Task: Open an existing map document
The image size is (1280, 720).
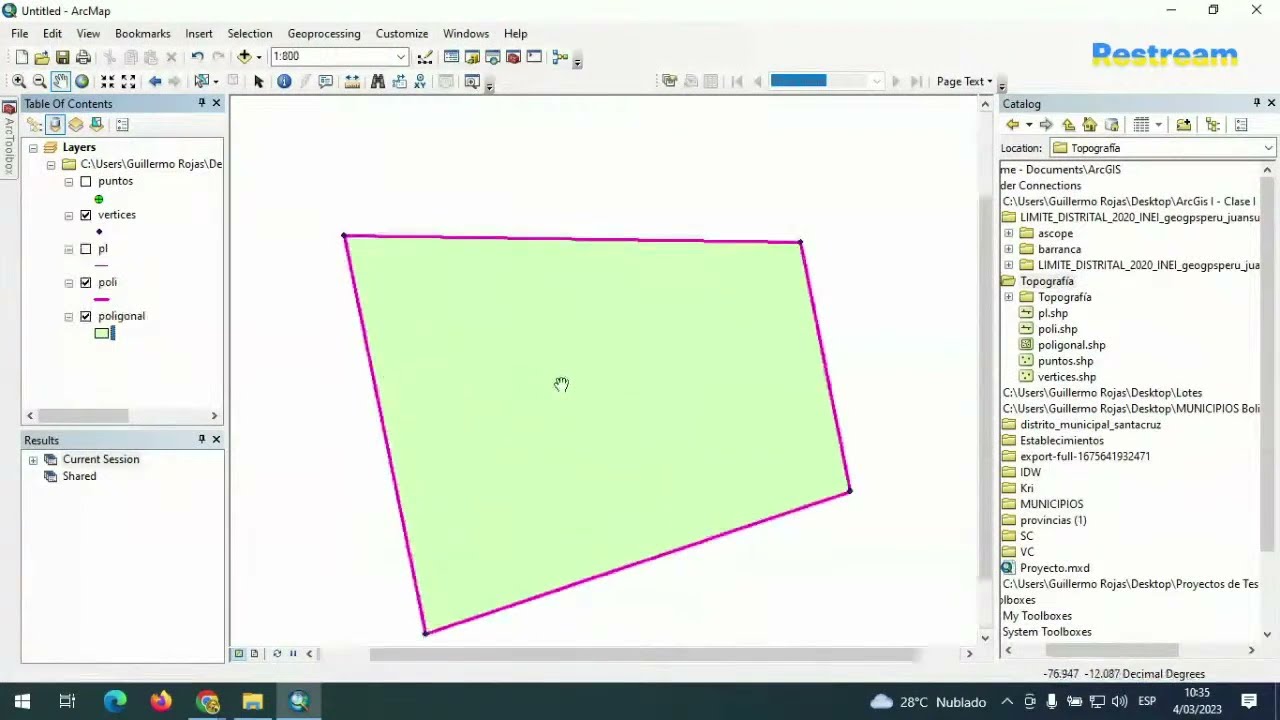Action: pos(42,57)
